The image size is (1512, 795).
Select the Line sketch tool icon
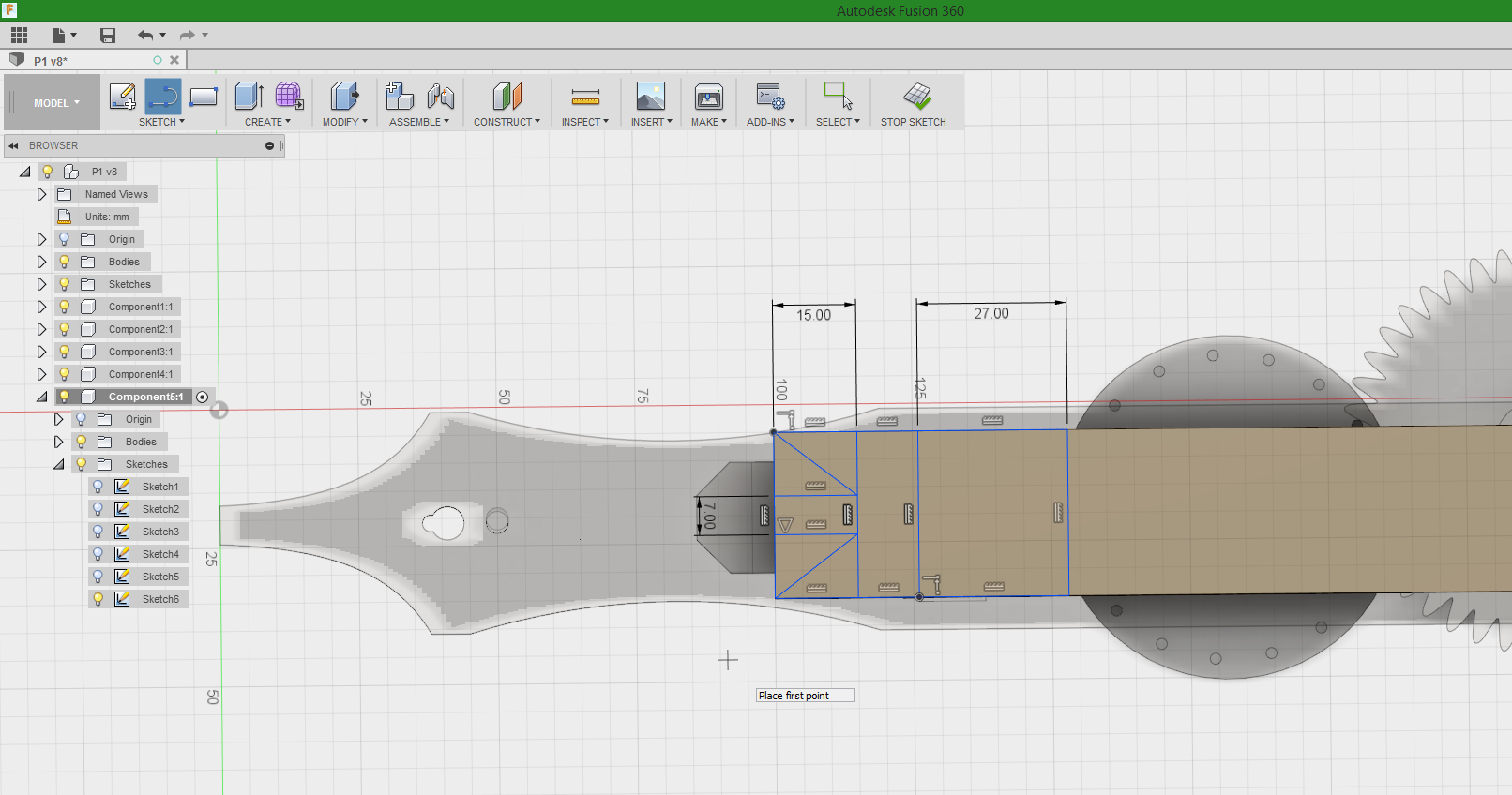click(163, 96)
